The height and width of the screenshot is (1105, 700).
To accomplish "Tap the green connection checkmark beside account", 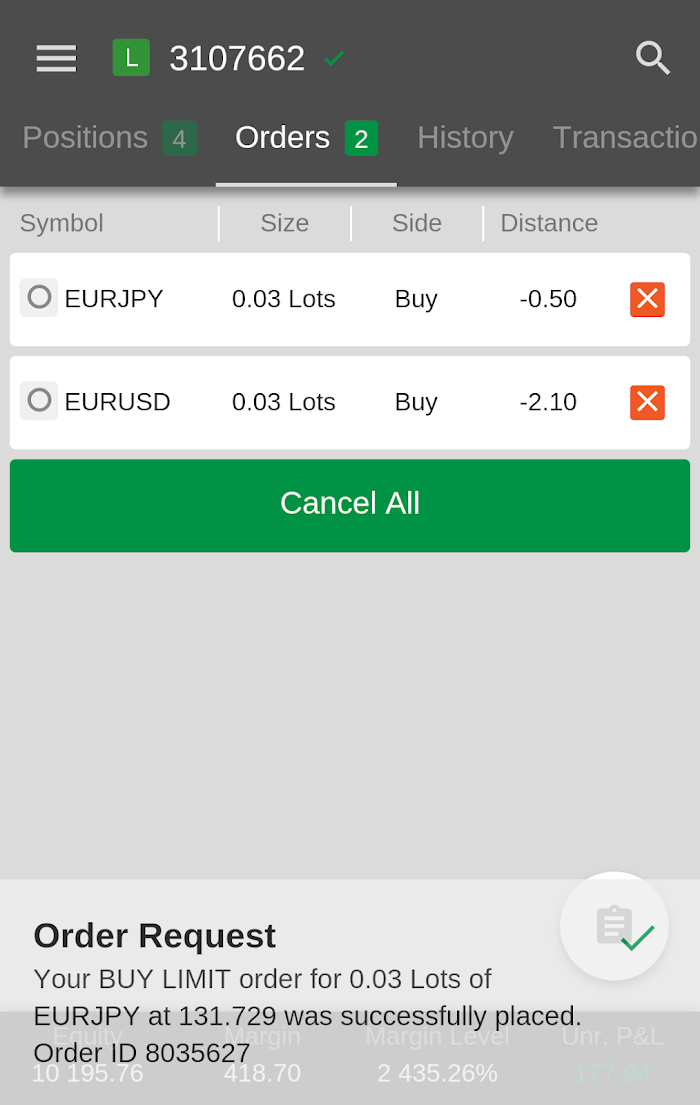I will point(334,58).
